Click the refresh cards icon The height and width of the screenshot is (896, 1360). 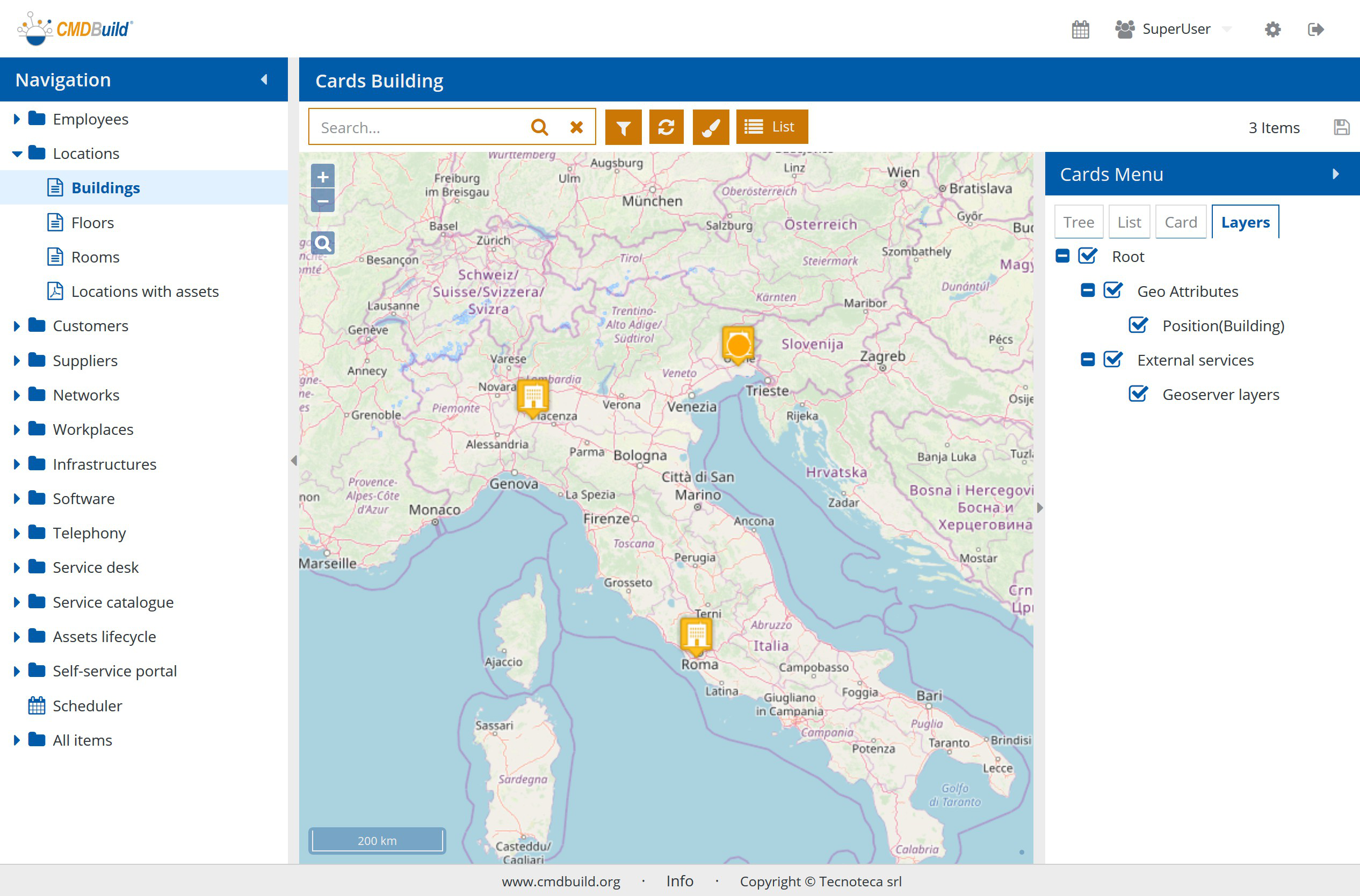666,127
